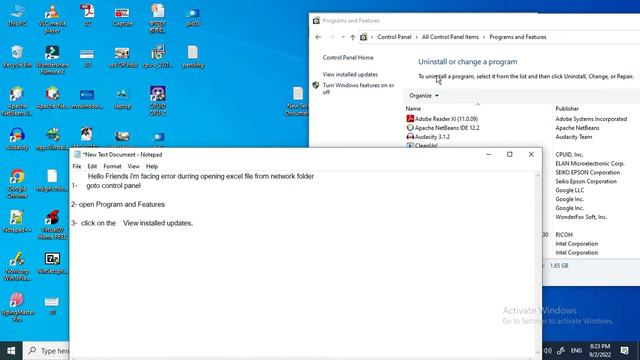Click Control Panel breadcrumb in address bar

point(394,37)
